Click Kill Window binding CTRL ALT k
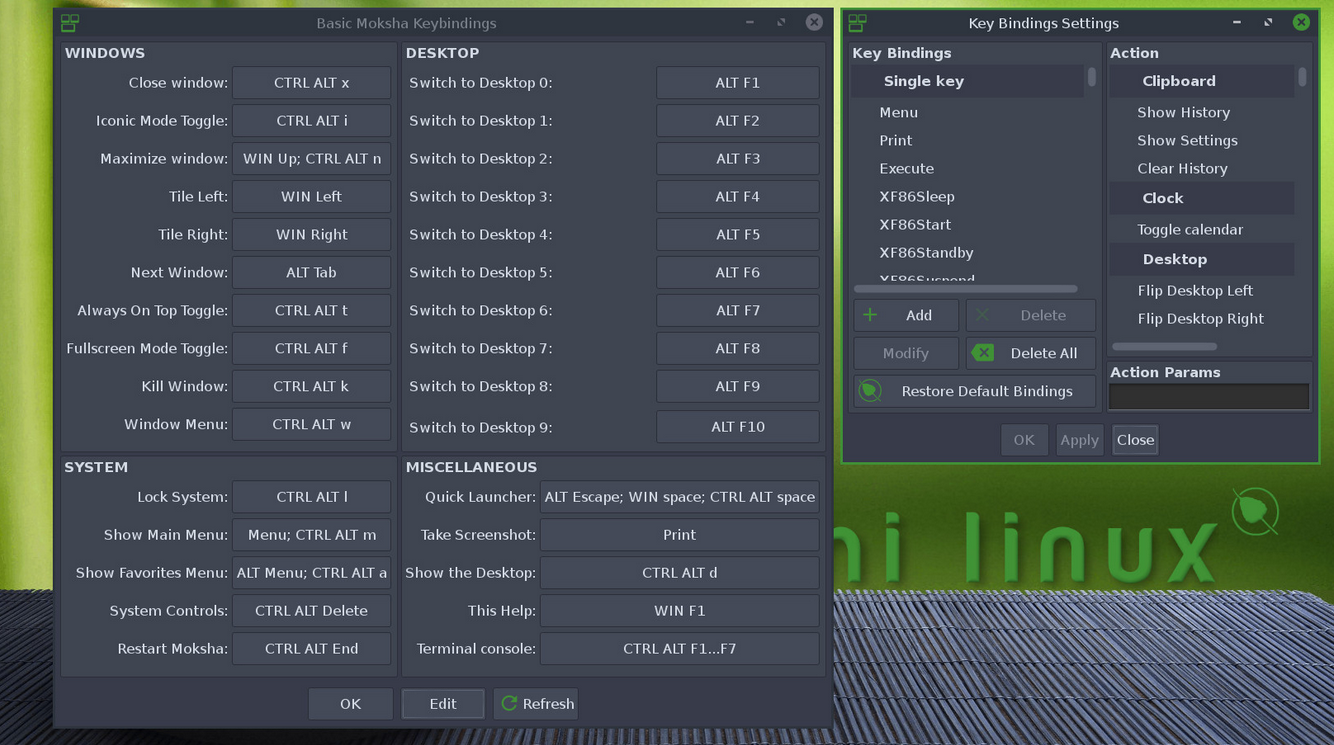1334x745 pixels. coord(311,387)
